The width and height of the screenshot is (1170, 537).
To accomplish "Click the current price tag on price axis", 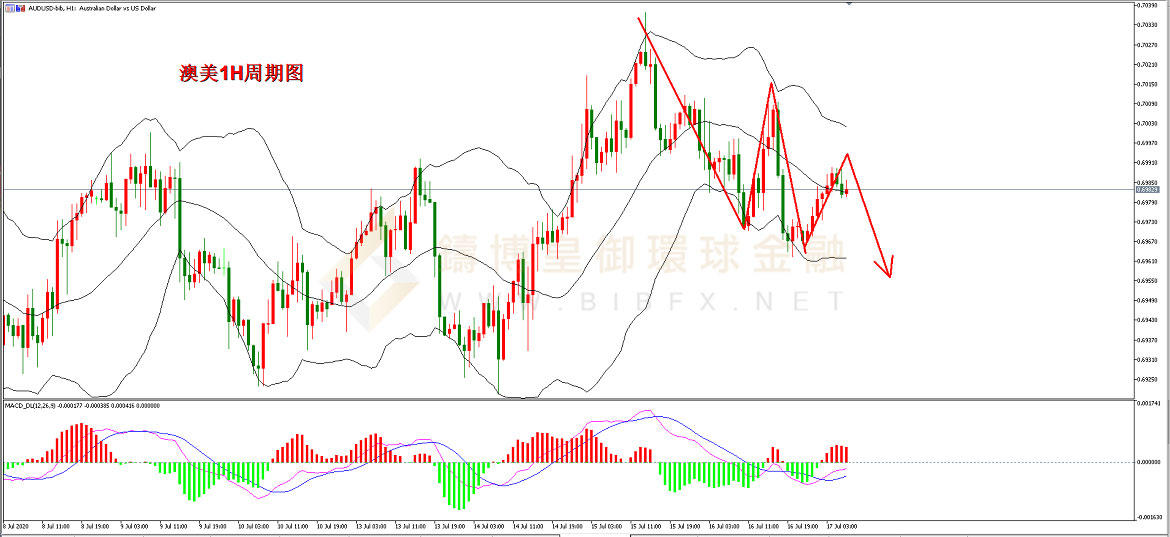I will pyautogui.click(x=1148, y=189).
